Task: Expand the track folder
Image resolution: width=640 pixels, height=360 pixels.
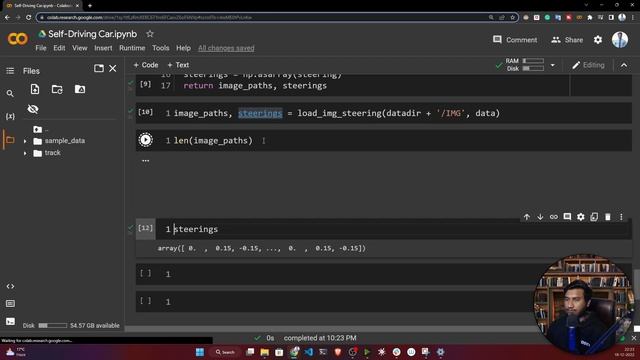Action: click(25, 153)
